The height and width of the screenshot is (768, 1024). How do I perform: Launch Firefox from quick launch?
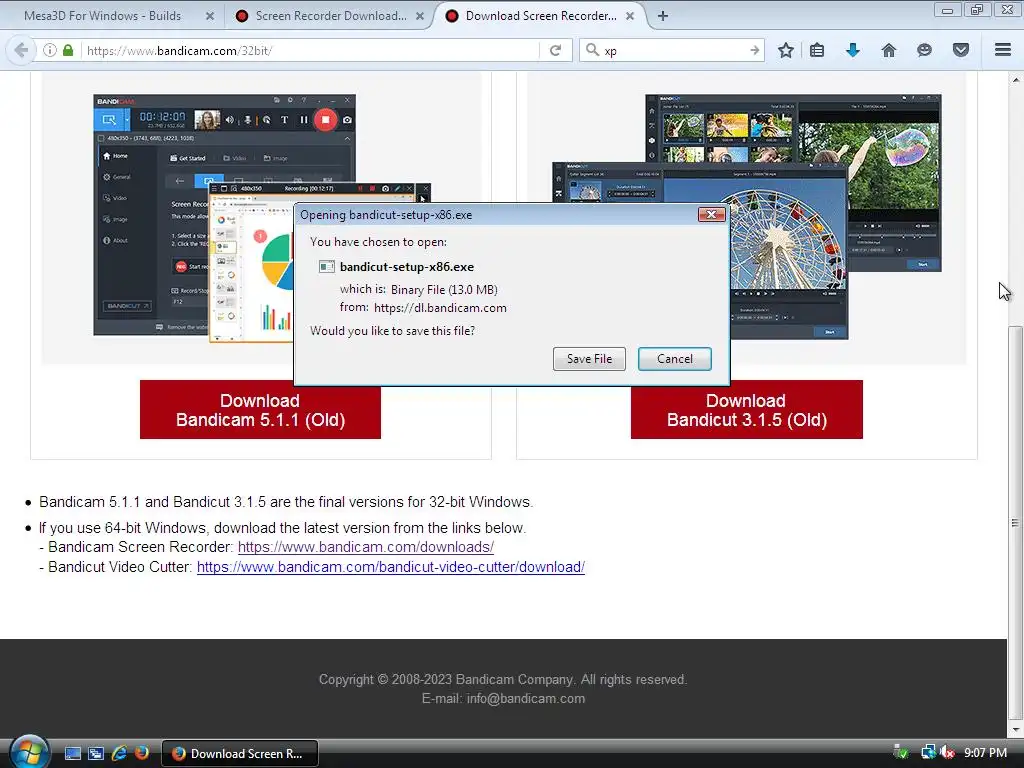142,753
